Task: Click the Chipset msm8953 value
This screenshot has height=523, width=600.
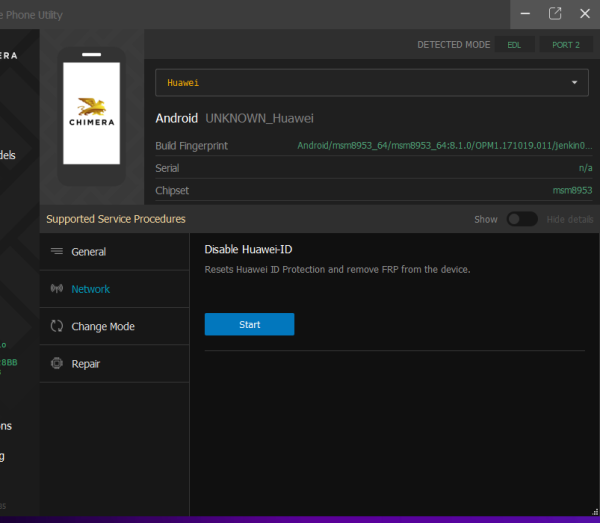Action: pos(572,190)
